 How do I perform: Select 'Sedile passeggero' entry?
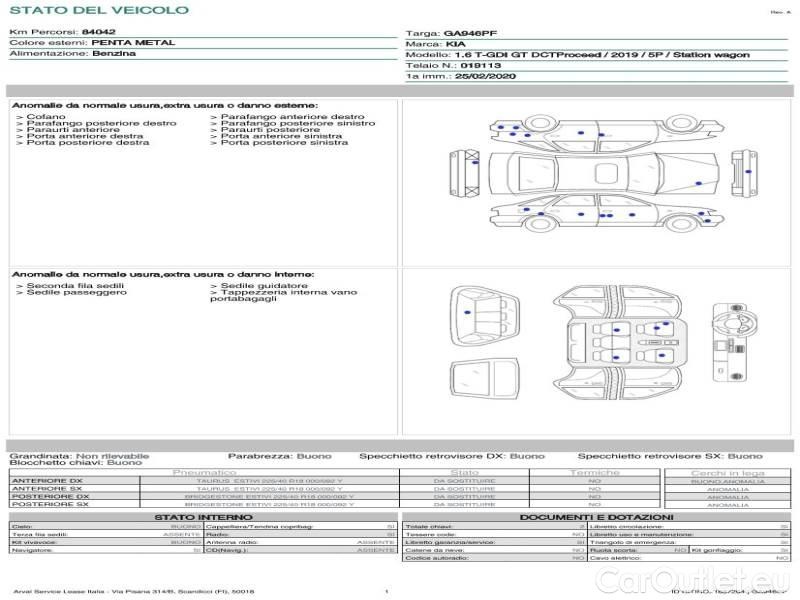point(77,292)
